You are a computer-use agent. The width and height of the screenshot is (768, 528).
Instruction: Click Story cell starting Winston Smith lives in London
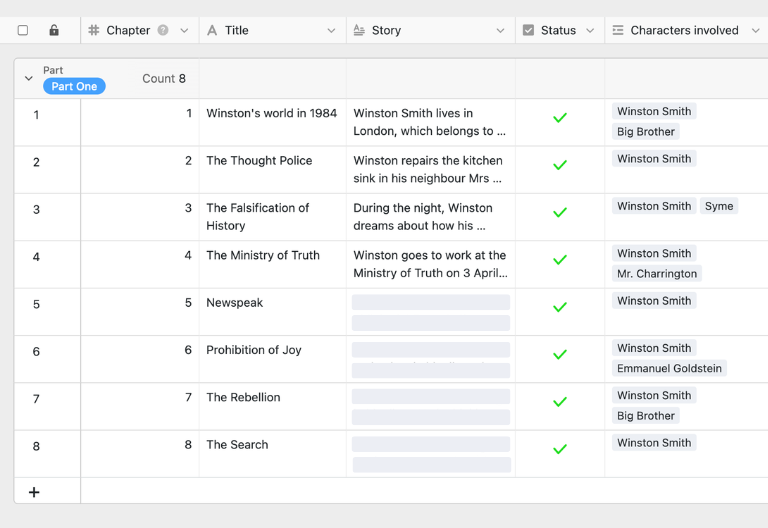pos(431,122)
